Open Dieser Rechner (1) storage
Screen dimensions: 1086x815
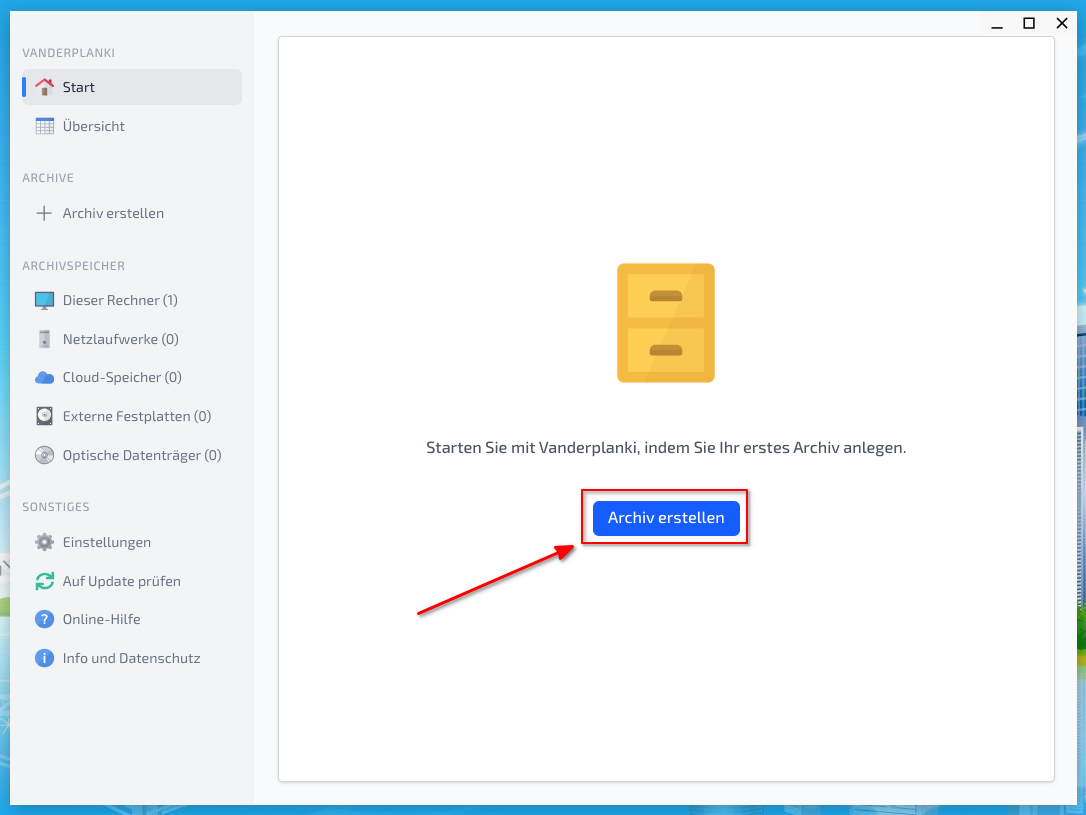point(132,301)
